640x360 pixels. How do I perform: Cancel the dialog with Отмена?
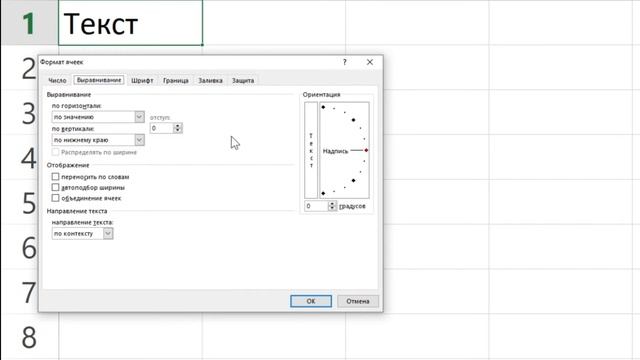click(x=358, y=301)
